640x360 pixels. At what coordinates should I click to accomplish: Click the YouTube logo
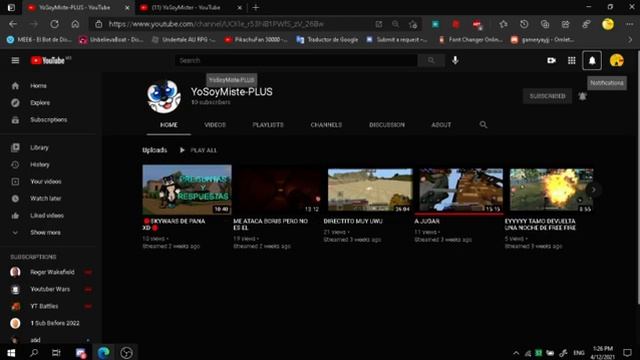pos(48,60)
